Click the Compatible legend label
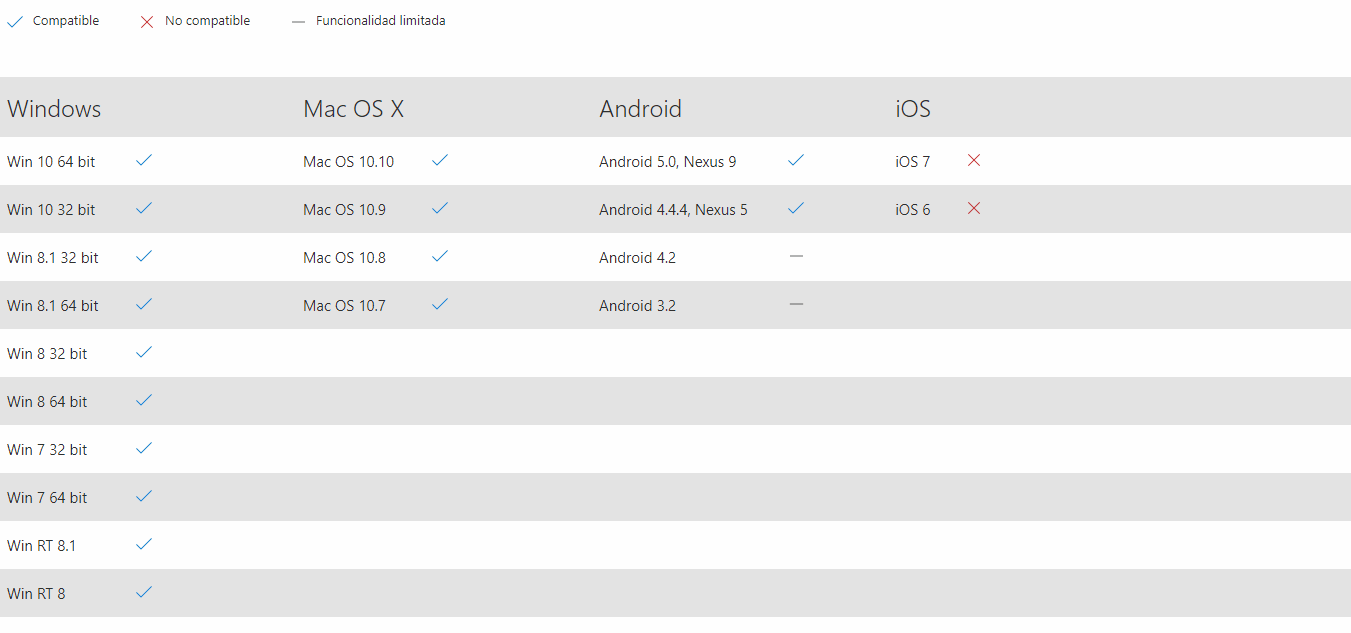Screen dimensions: 1351x633 point(66,21)
